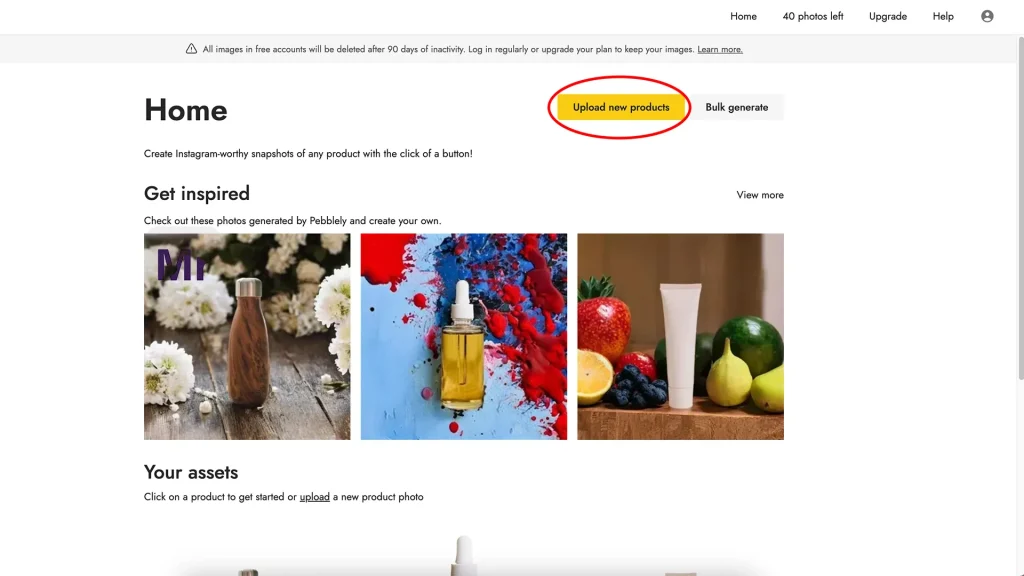Open the Help menu item
The height and width of the screenshot is (576, 1024).
click(942, 16)
